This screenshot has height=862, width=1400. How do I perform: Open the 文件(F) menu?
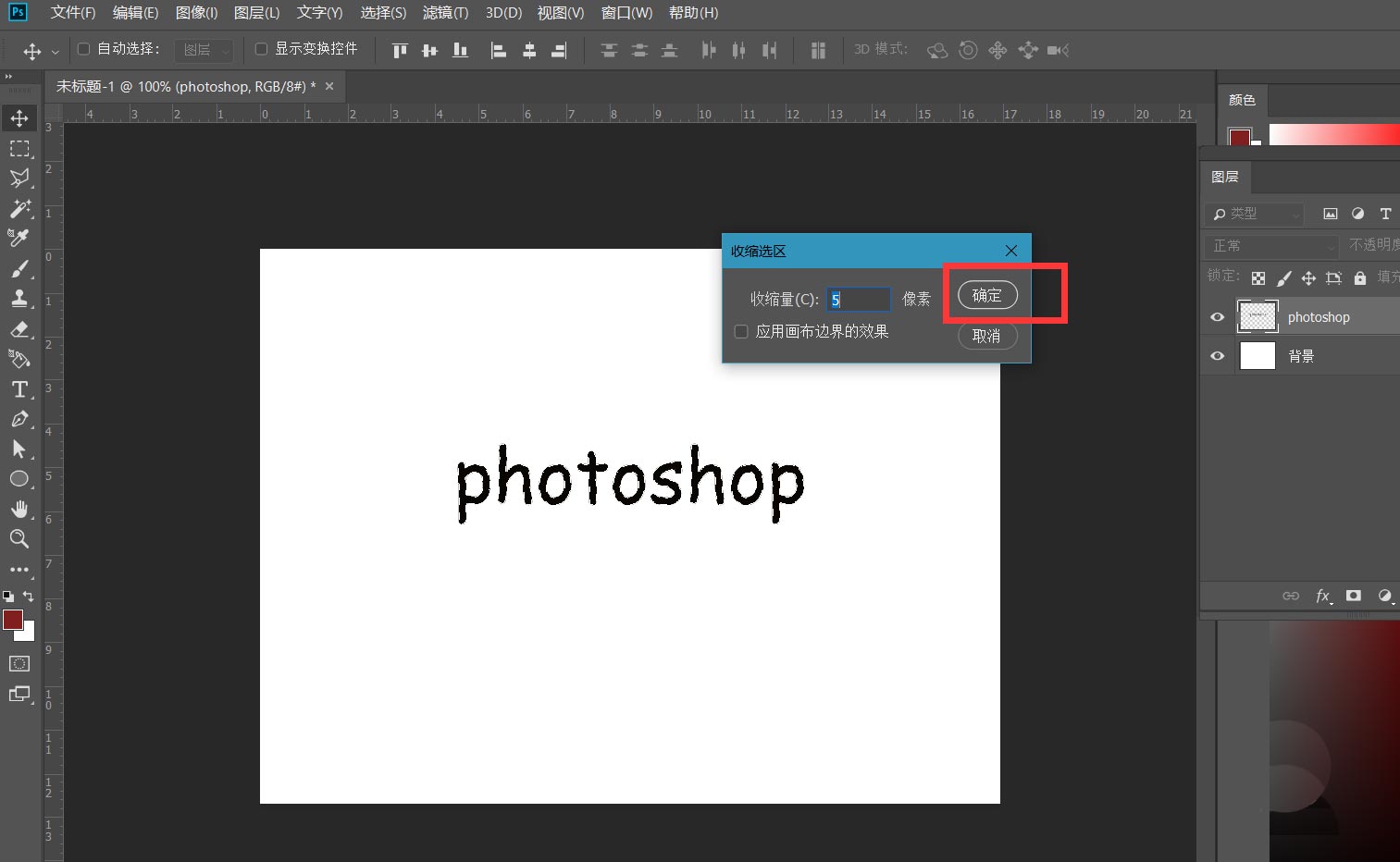coord(73,13)
